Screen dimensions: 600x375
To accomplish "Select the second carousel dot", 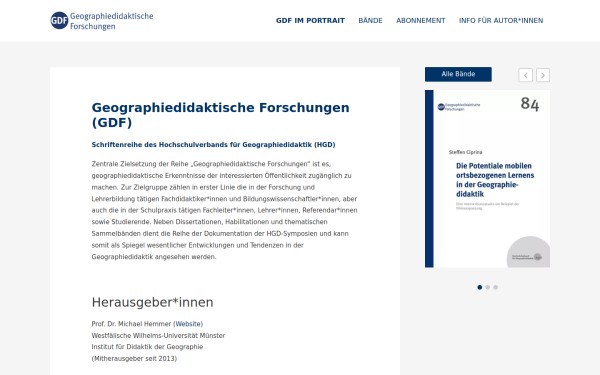I will 488,287.
